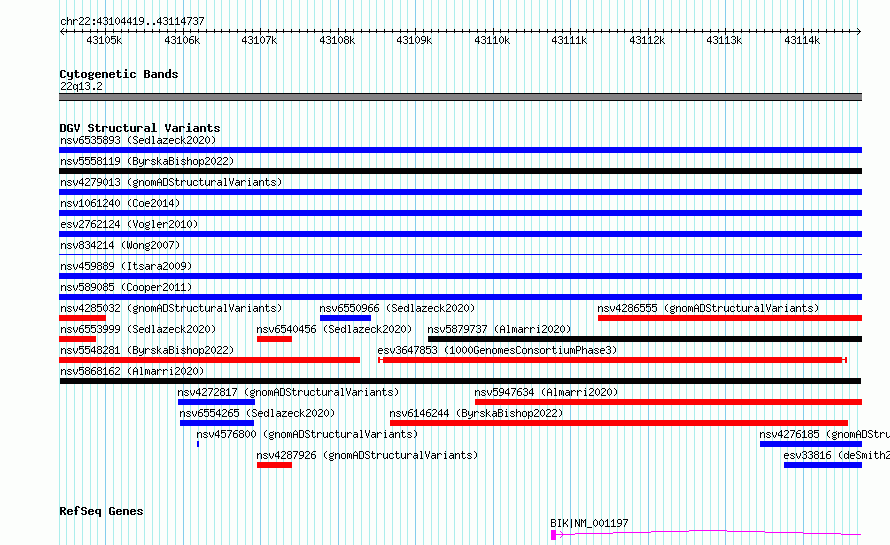
Task: Select the blue esv33816 variant bar
Action: [x=823, y=465]
